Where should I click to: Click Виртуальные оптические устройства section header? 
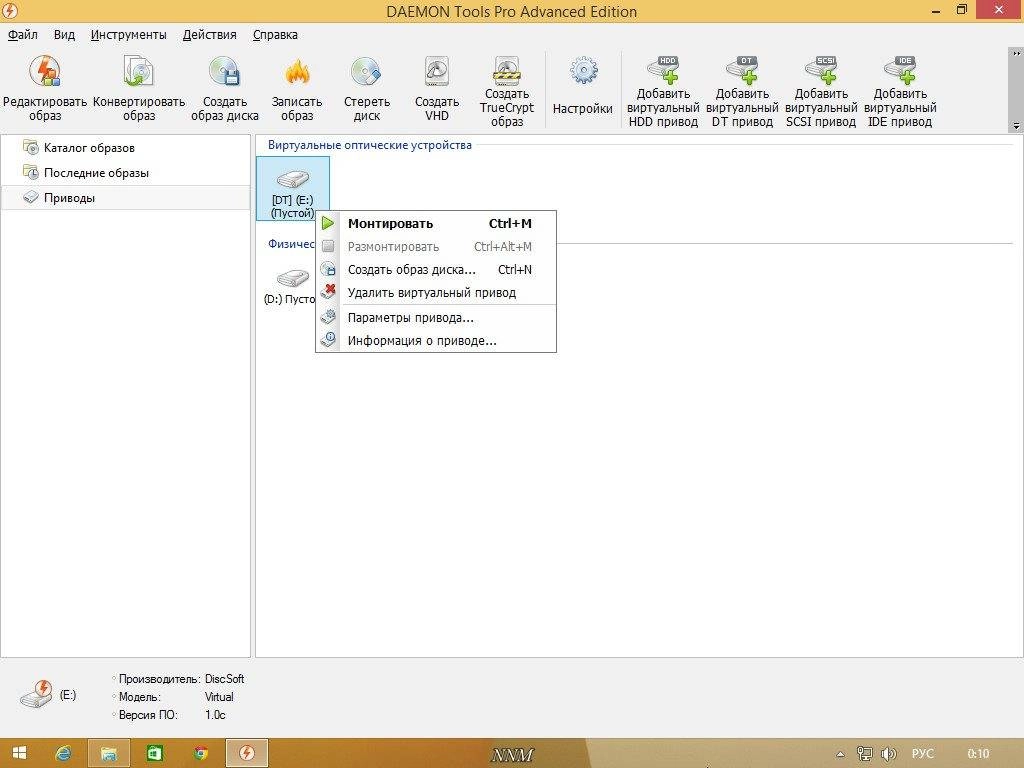coord(370,145)
